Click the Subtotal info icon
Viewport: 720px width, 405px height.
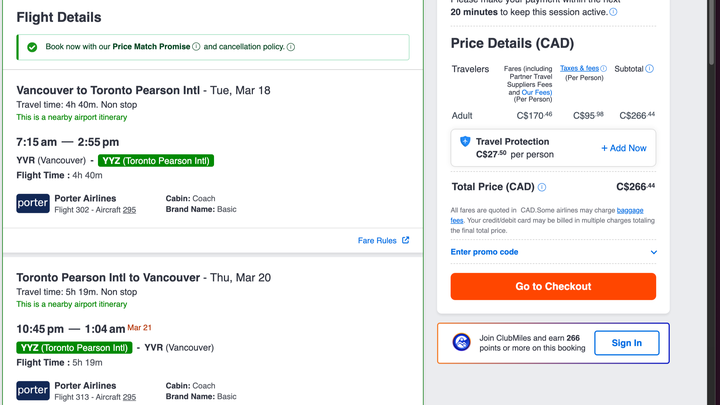click(x=649, y=69)
